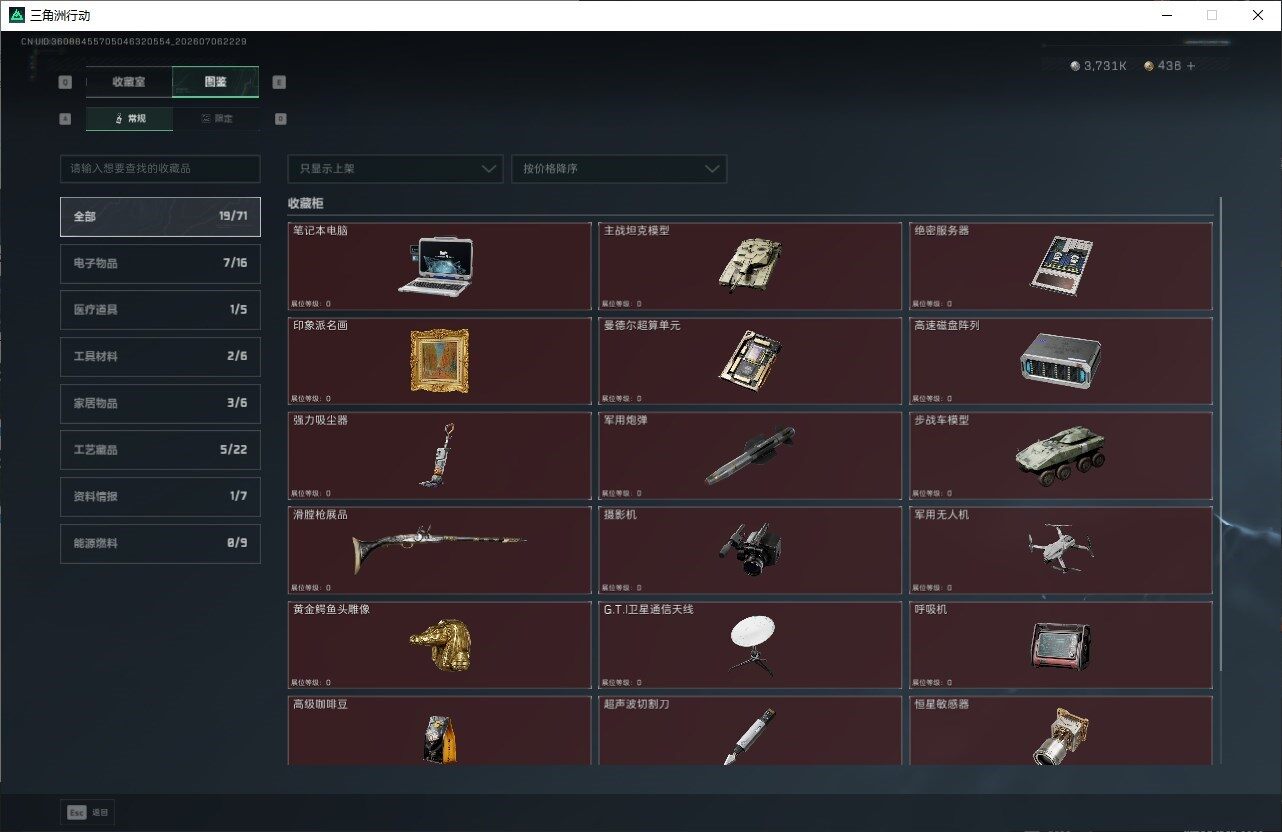Toggle the 限定 sub-tab

pyautogui.click(x=216, y=119)
